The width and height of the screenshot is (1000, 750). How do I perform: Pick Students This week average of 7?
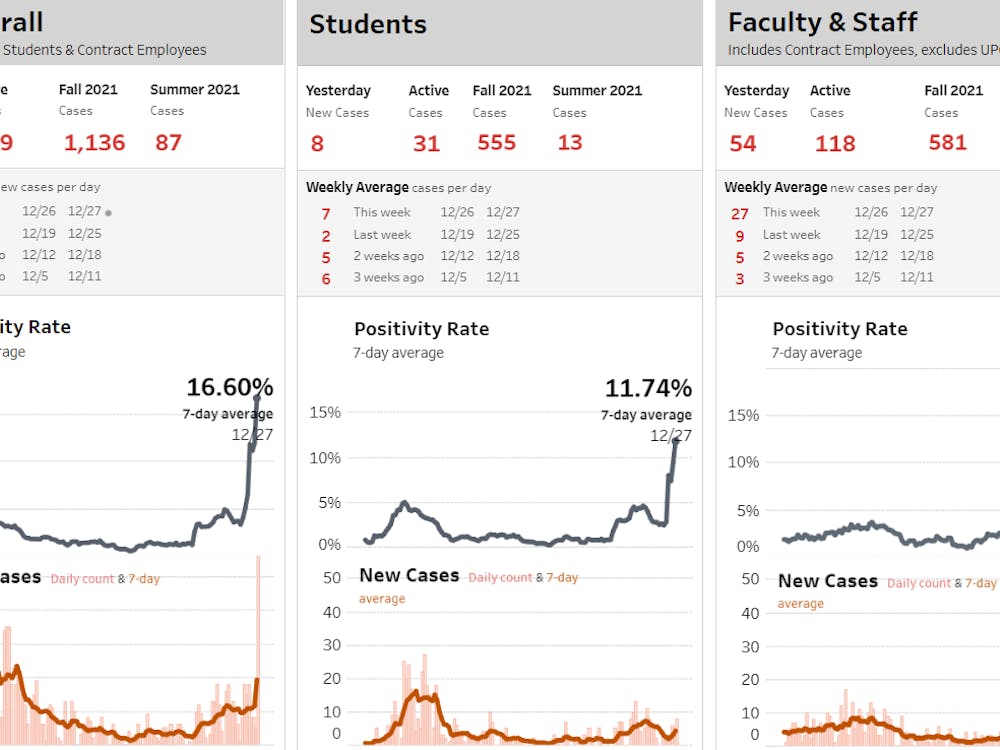326,214
